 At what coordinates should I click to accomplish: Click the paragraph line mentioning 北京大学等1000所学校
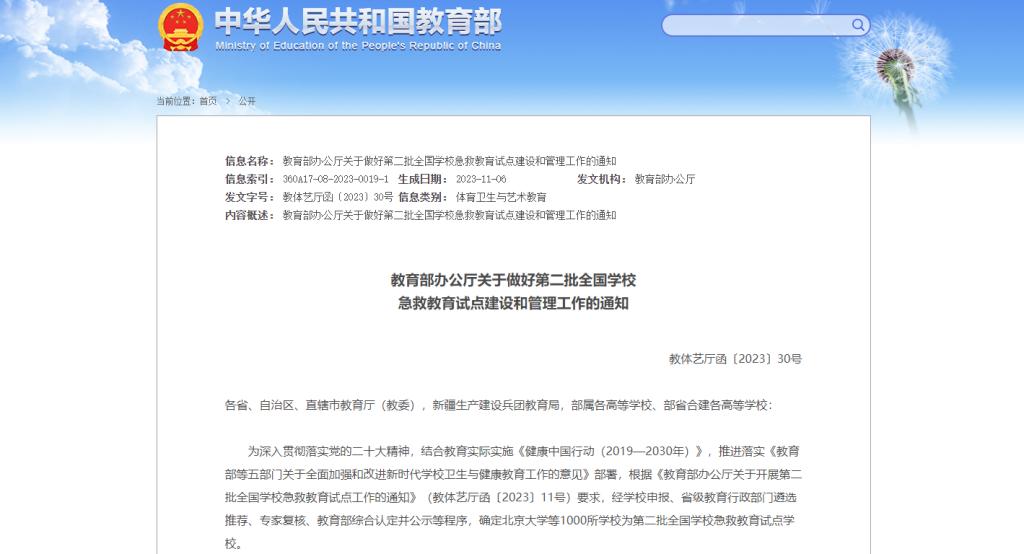tap(509, 520)
